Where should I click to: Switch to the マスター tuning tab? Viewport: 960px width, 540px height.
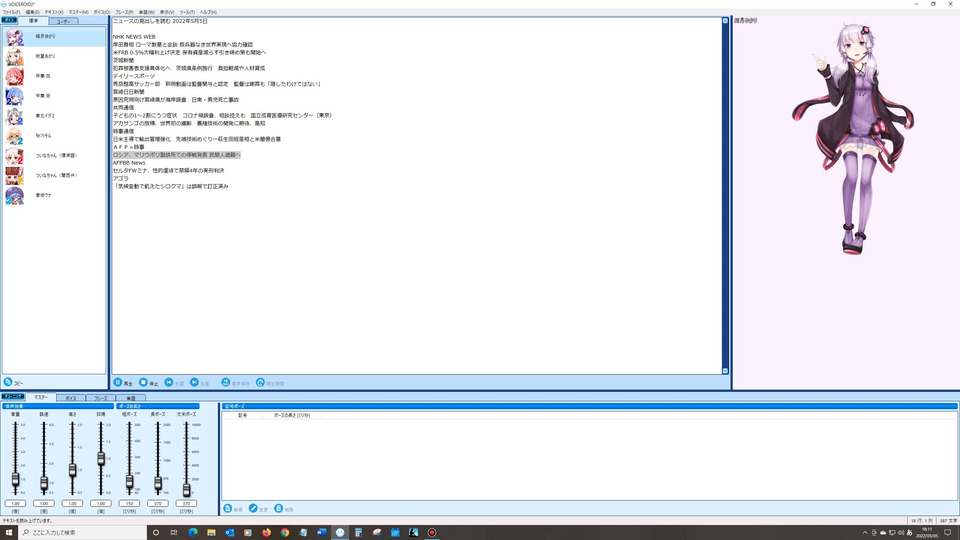click(x=40, y=397)
